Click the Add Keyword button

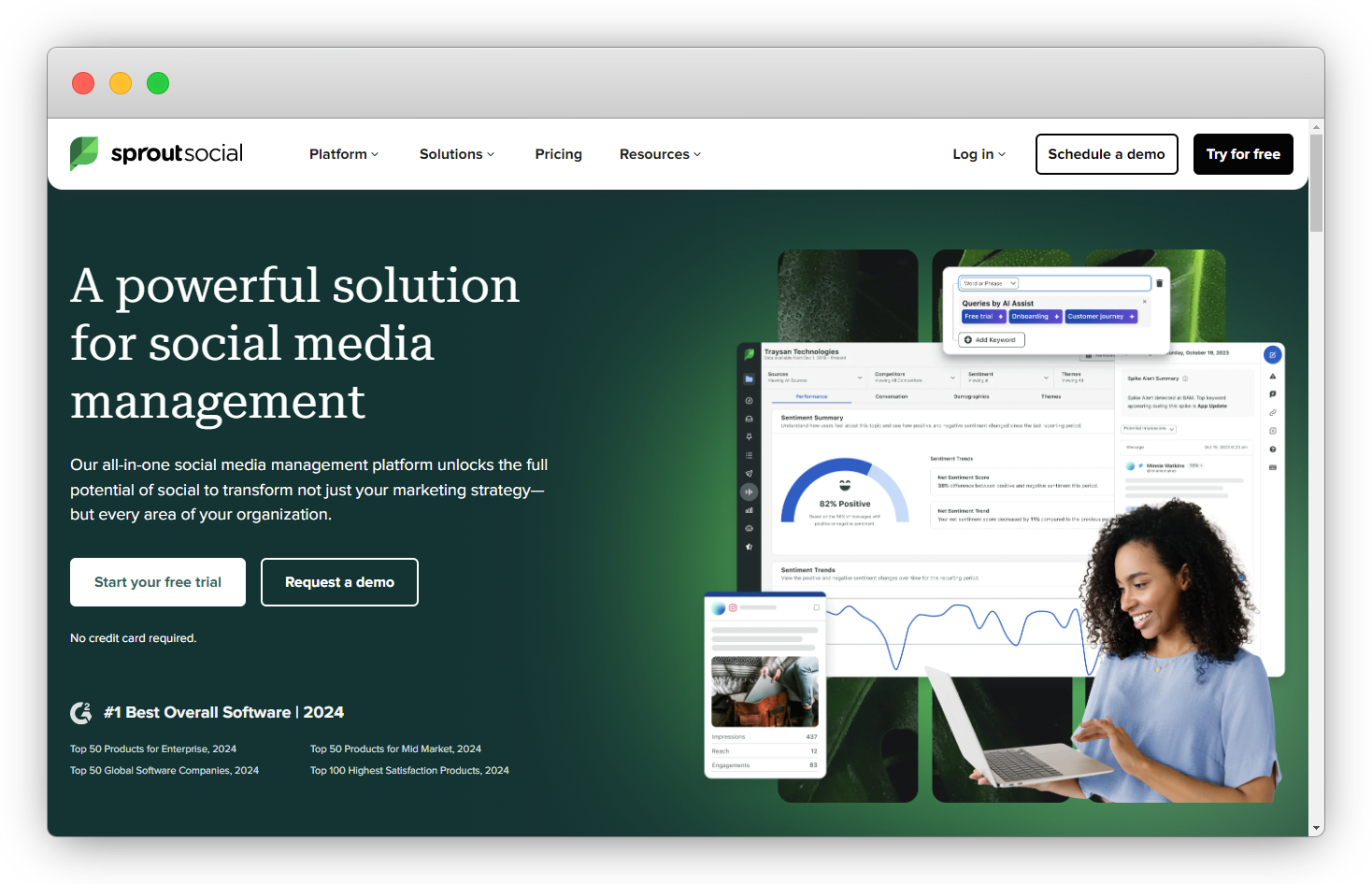(x=990, y=339)
